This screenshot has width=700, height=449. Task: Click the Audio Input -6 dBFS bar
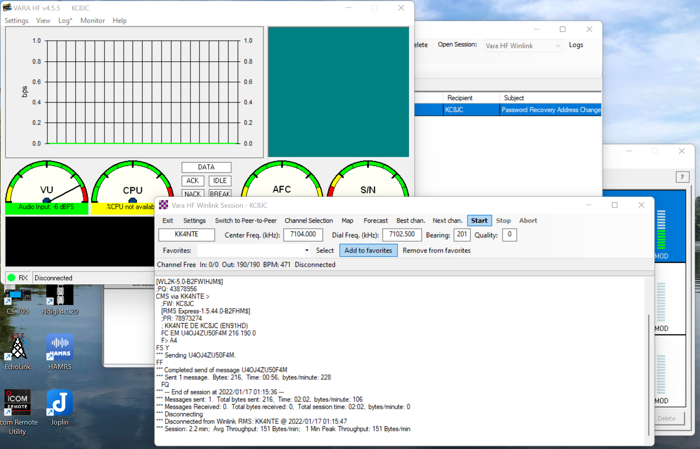click(46, 208)
